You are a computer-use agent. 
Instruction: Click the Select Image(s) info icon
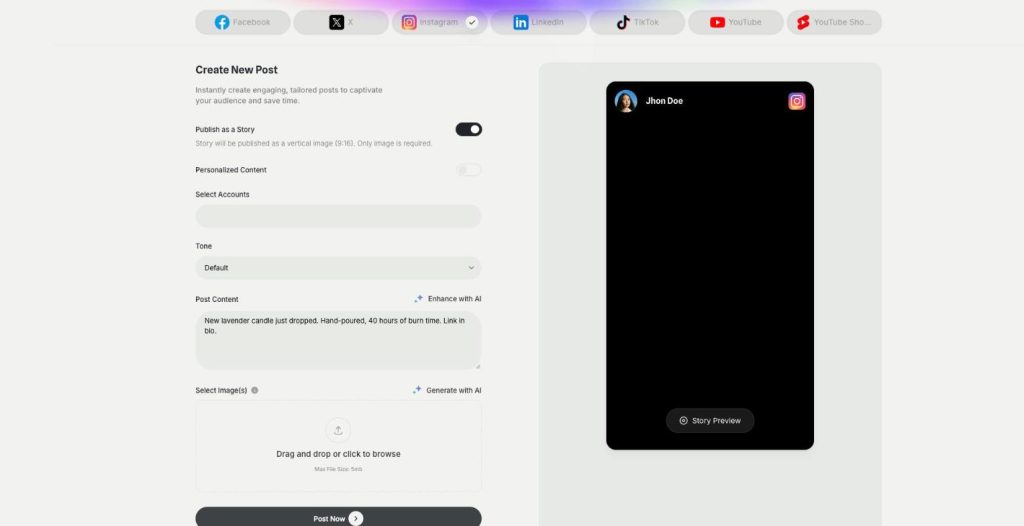(x=255, y=390)
